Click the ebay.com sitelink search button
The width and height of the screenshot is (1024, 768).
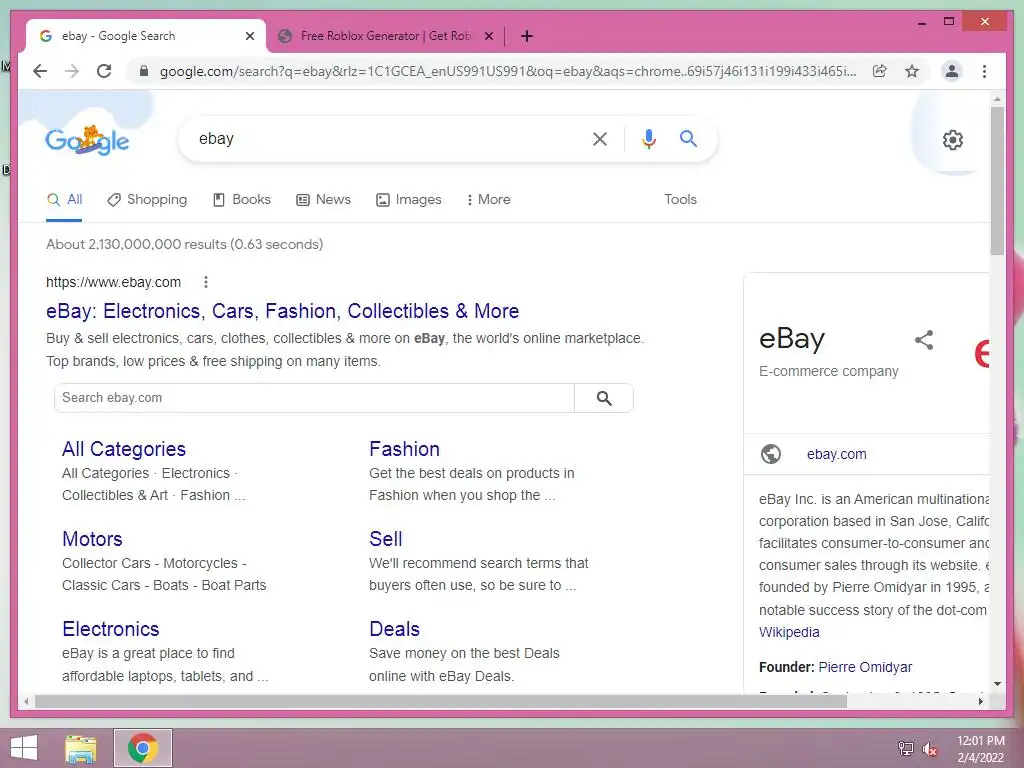pos(604,398)
